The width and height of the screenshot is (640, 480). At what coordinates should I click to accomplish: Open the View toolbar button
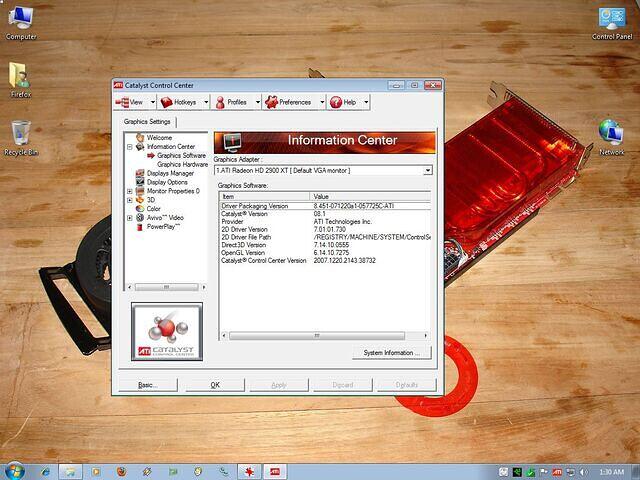131,102
